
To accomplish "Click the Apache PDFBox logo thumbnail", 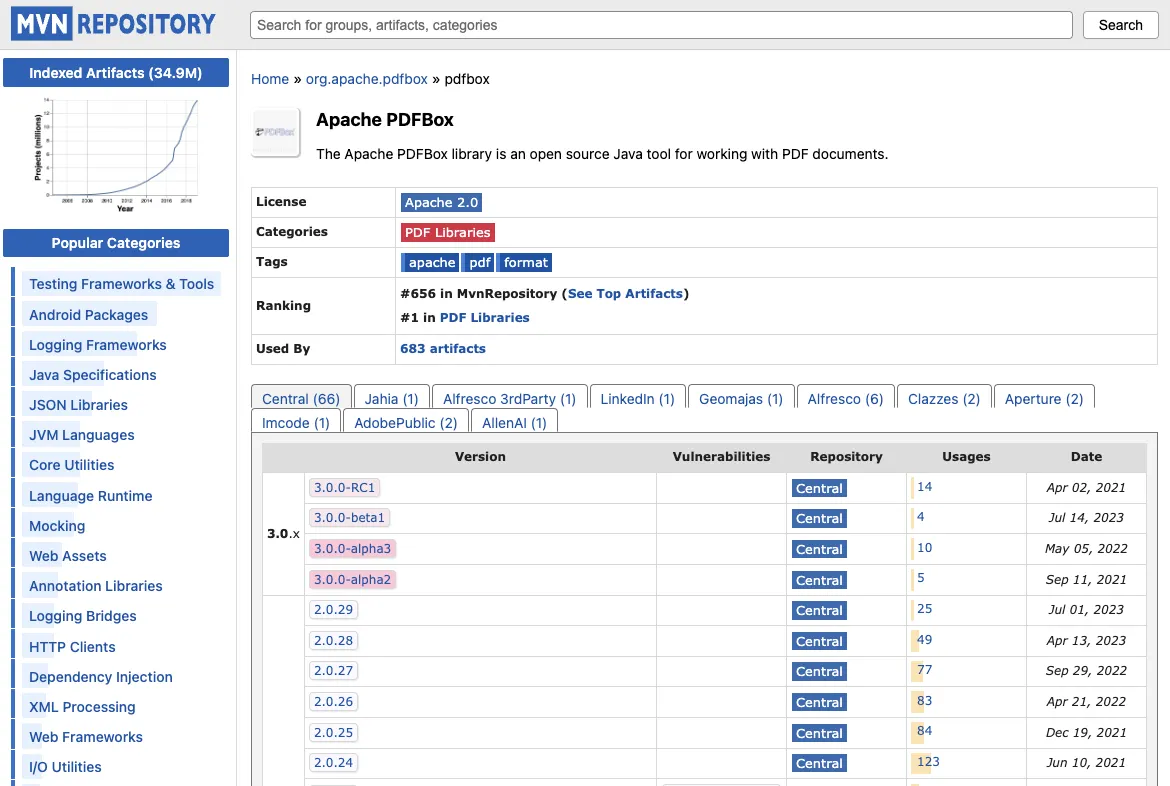I will (x=276, y=132).
